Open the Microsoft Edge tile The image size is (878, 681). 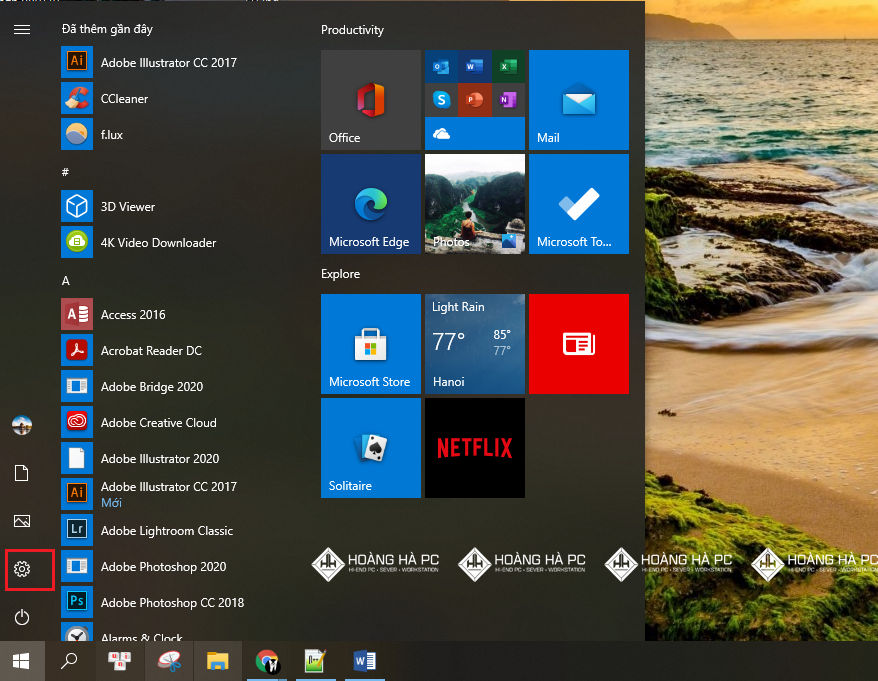click(371, 203)
